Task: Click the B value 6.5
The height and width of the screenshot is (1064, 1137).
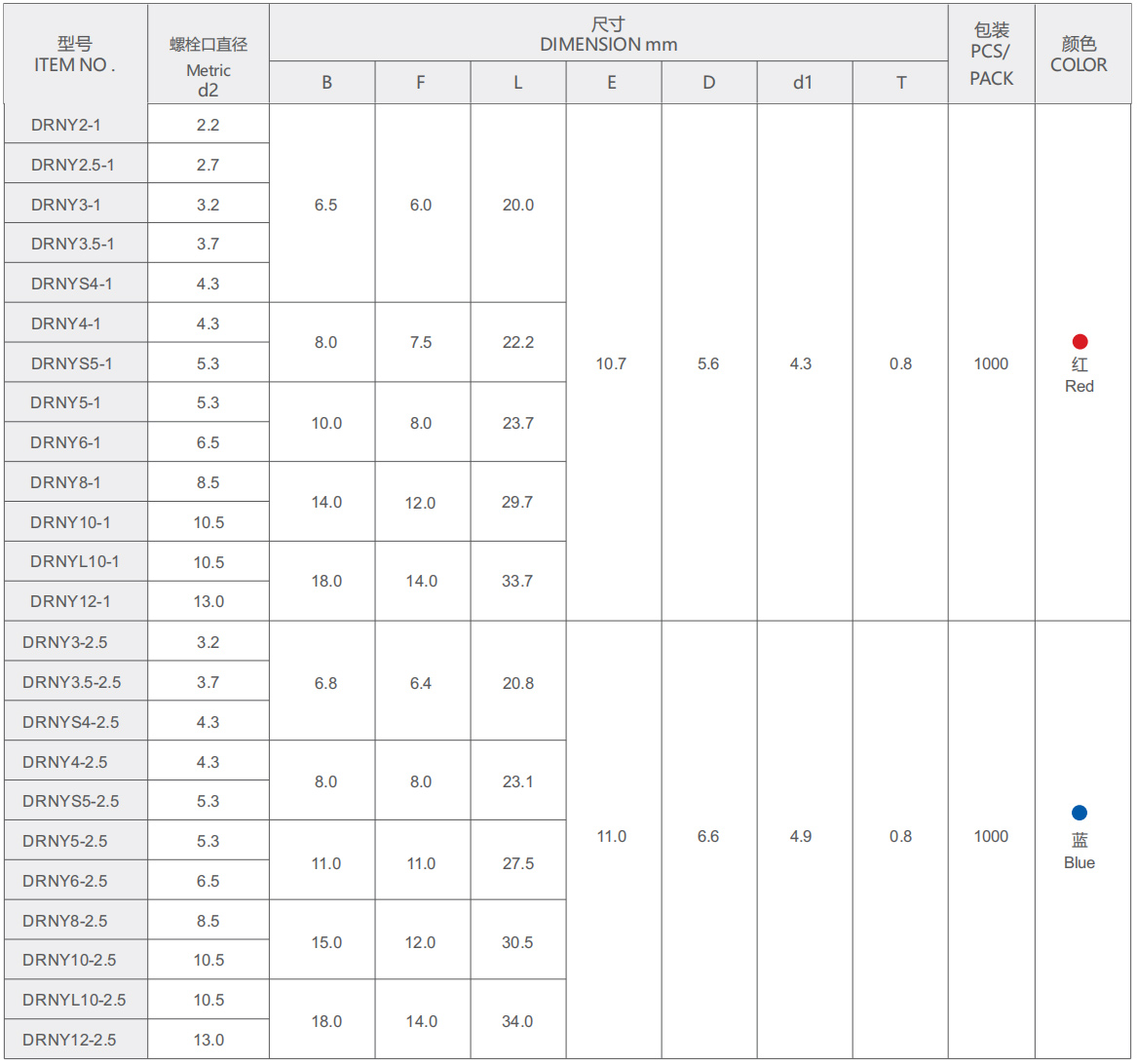Action: point(325,206)
